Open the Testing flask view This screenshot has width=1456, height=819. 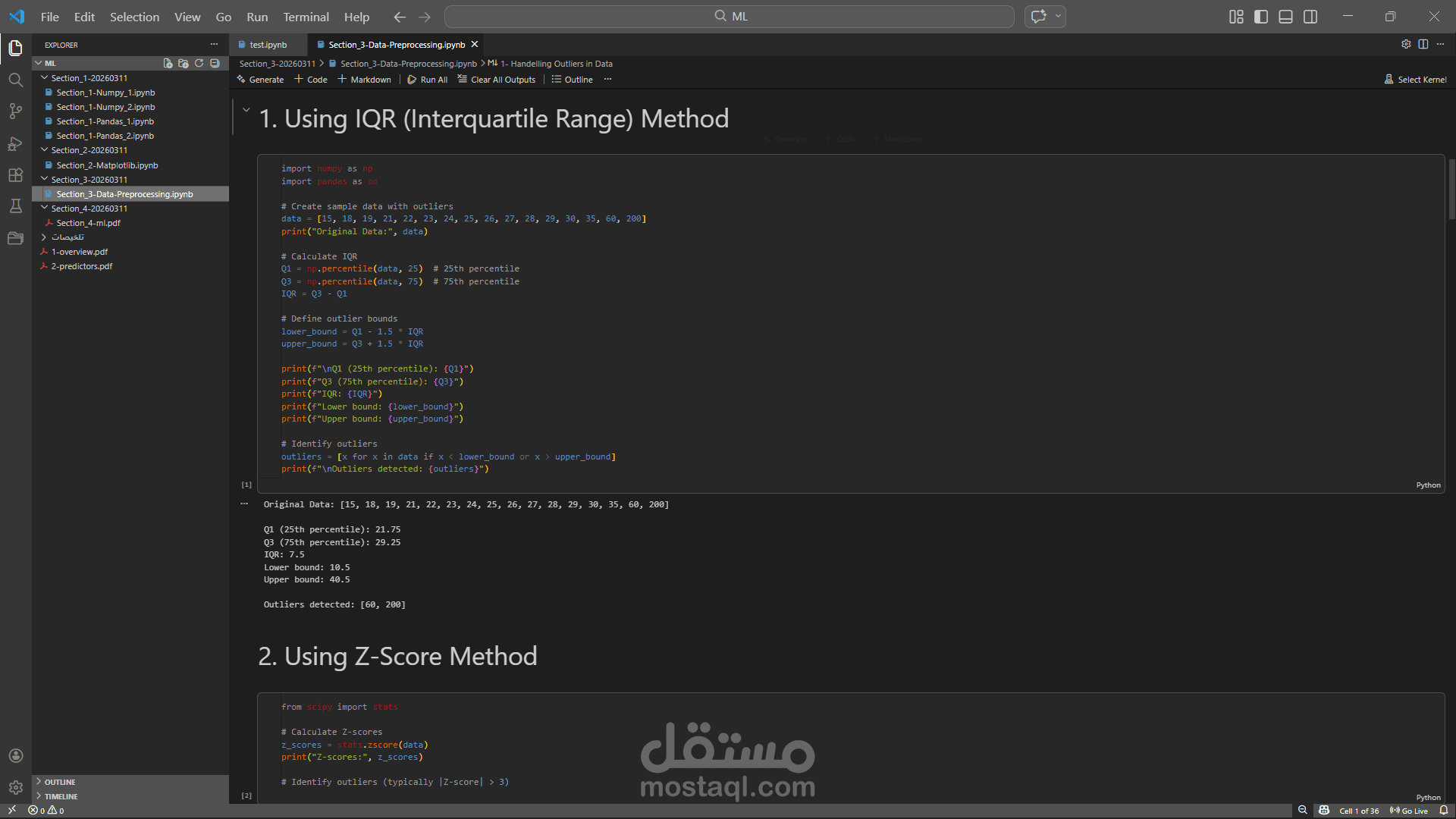[x=15, y=206]
